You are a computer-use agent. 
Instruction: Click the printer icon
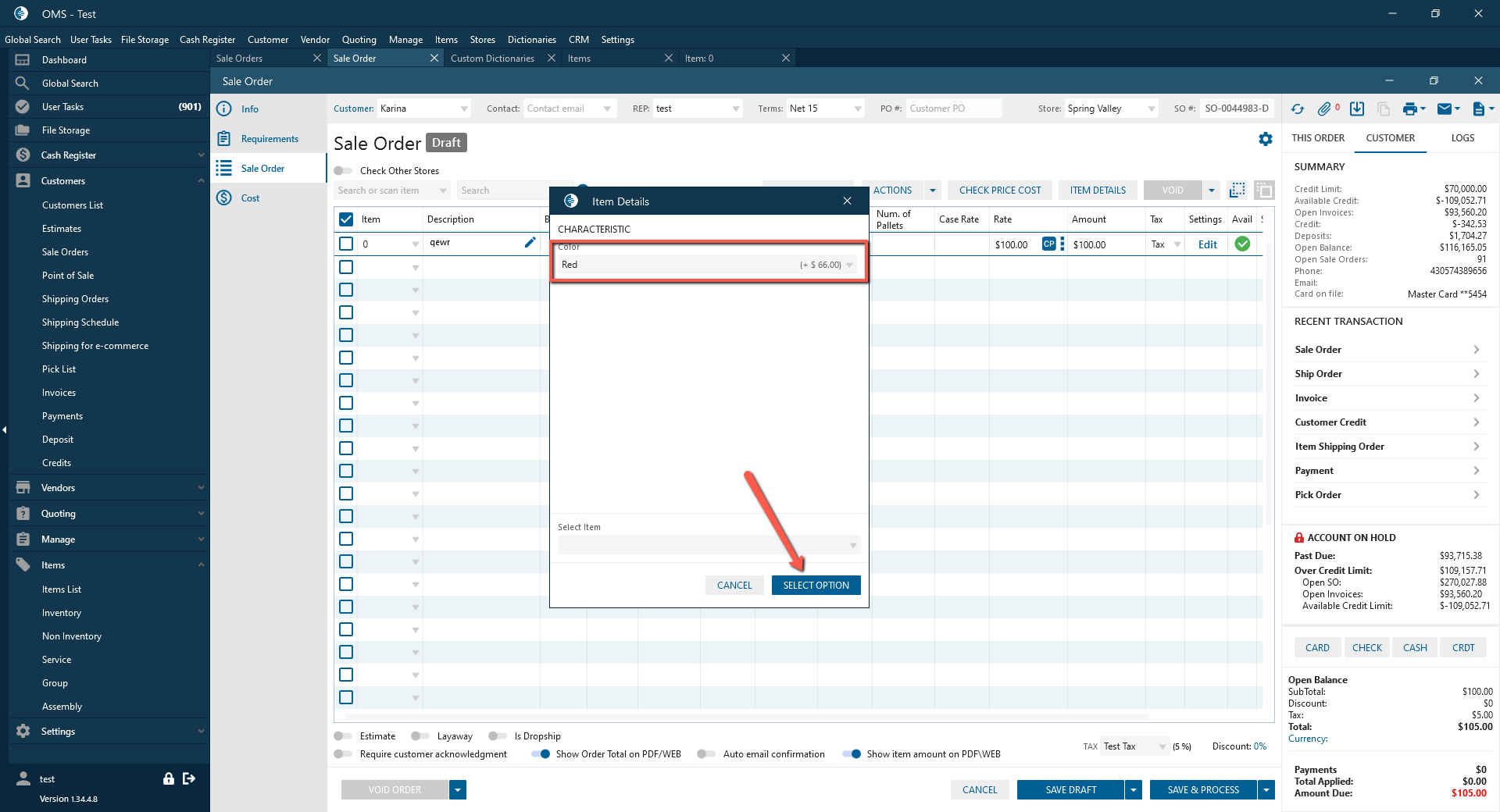click(x=1409, y=109)
